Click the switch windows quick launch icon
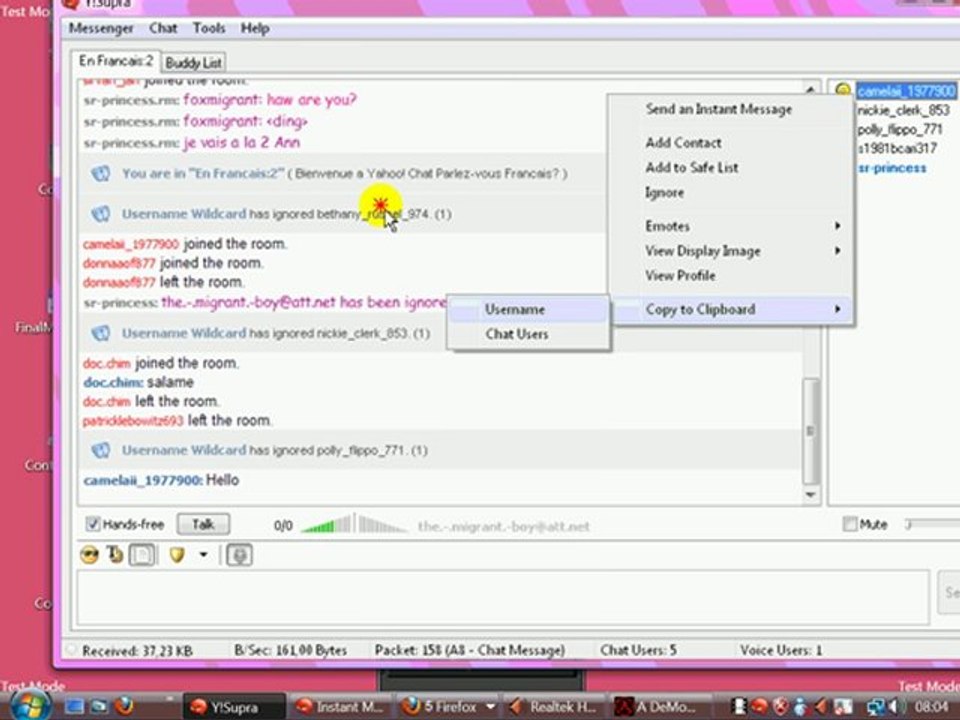960x720 pixels. (x=99, y=706)
